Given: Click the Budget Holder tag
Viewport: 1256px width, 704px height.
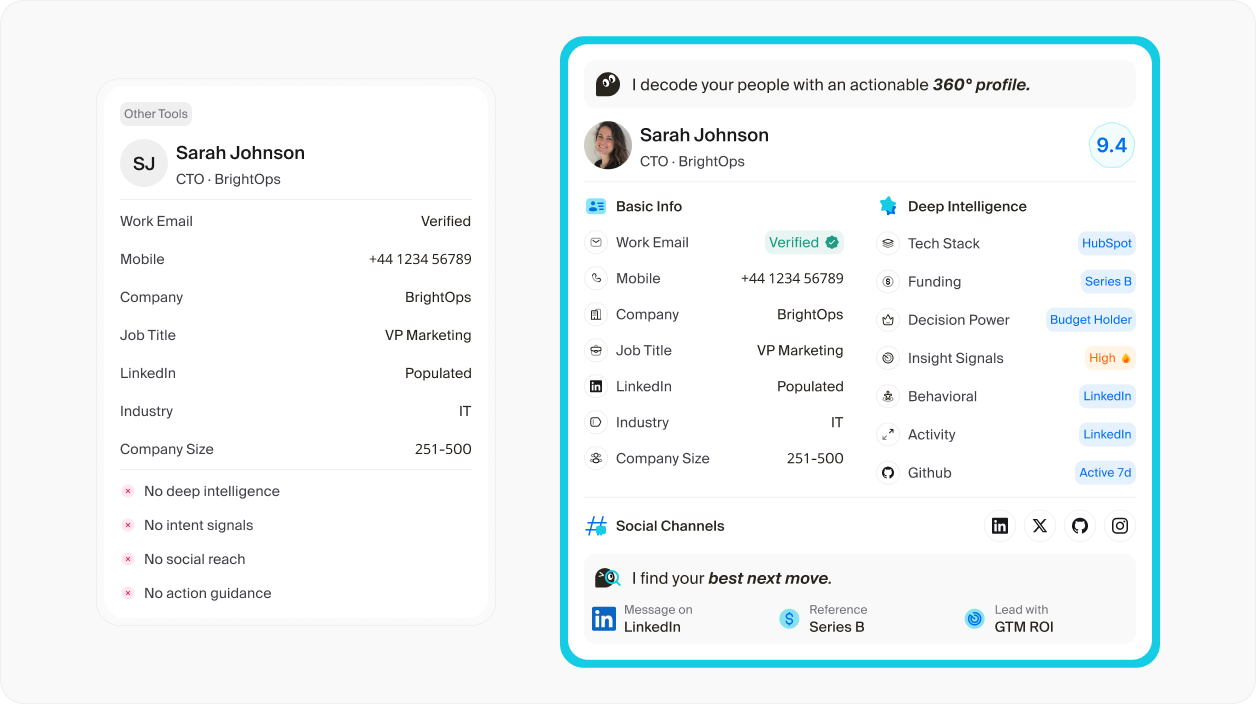Looking at the screenshot, I should (x=1090, y=320).
